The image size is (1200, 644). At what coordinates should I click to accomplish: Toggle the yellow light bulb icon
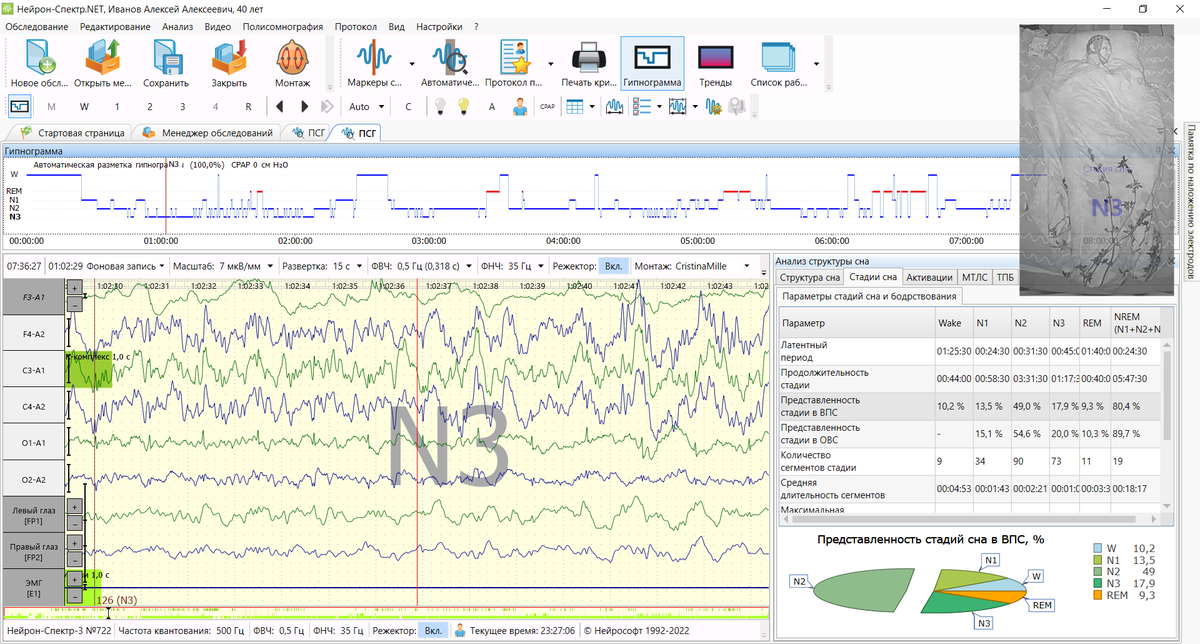[463, 106]
